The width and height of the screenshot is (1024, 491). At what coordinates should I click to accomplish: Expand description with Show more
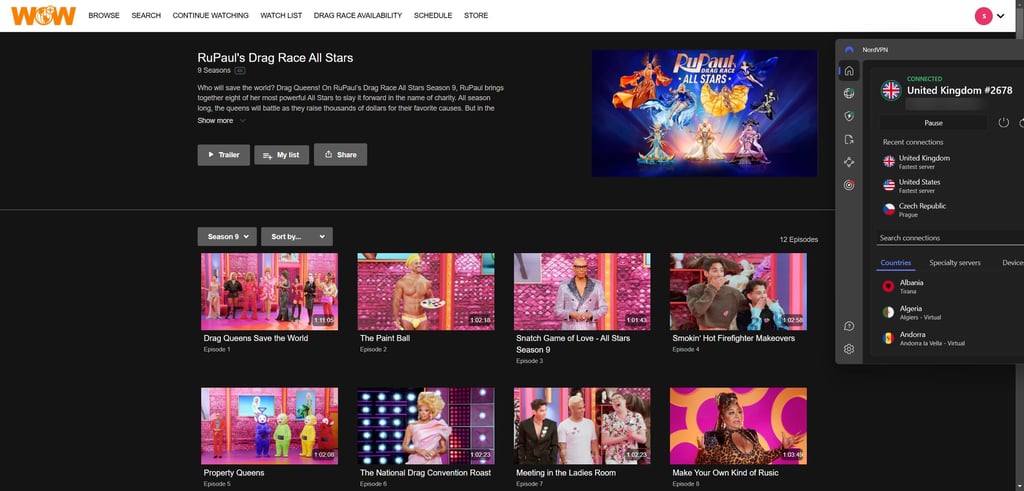221,120
